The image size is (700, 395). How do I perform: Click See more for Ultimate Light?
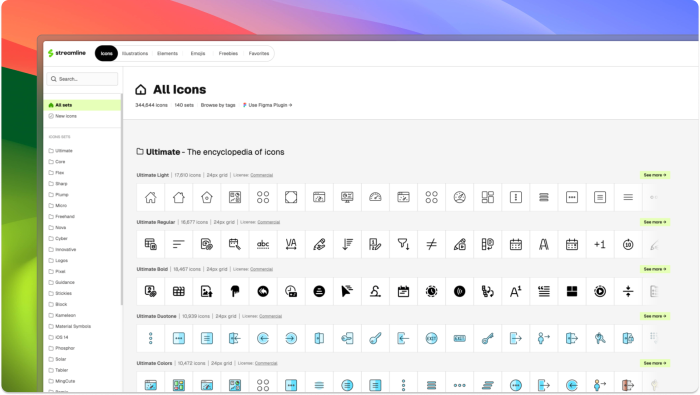click(654, 175)
